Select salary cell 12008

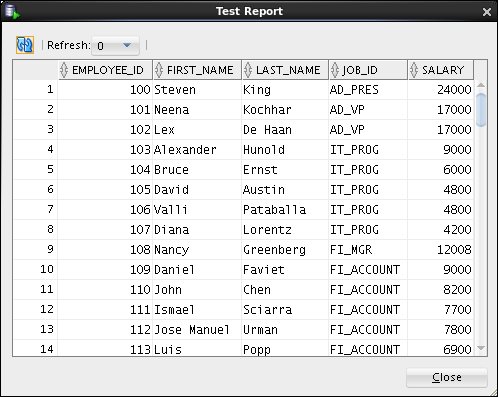[440, 250]
